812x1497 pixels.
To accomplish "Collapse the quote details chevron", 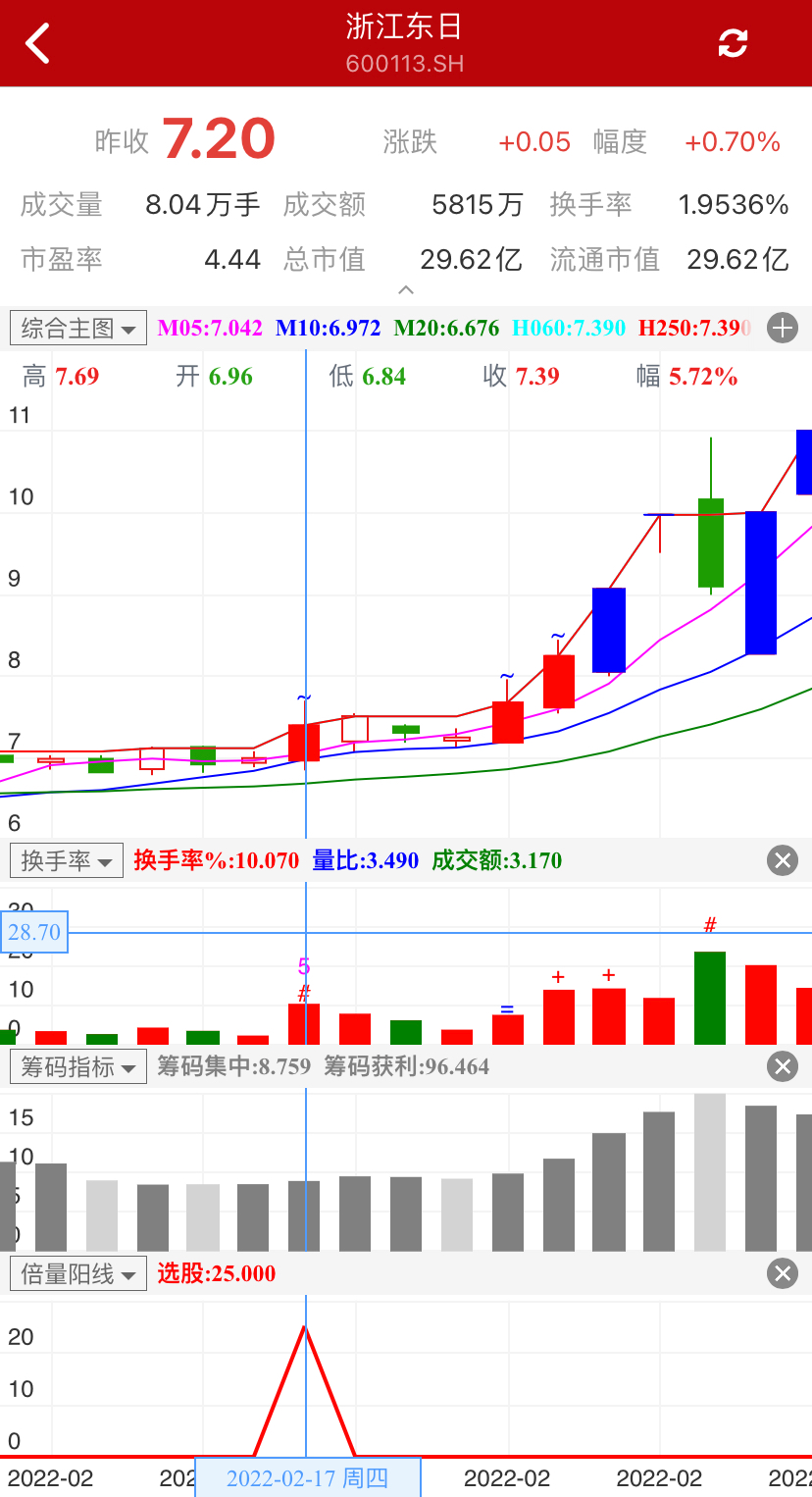I will point(406,290).
